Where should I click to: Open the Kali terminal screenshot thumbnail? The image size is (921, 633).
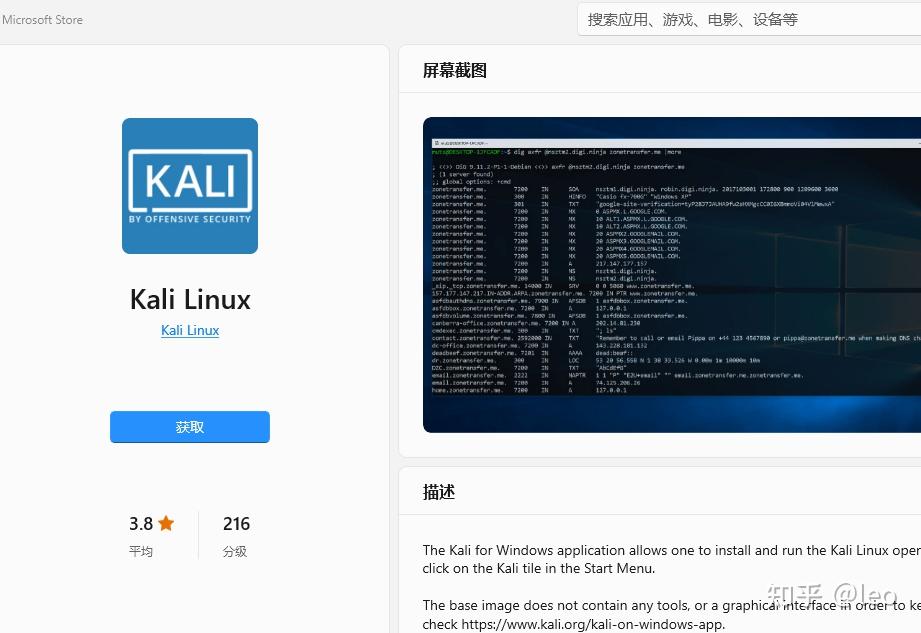point(672,275)
